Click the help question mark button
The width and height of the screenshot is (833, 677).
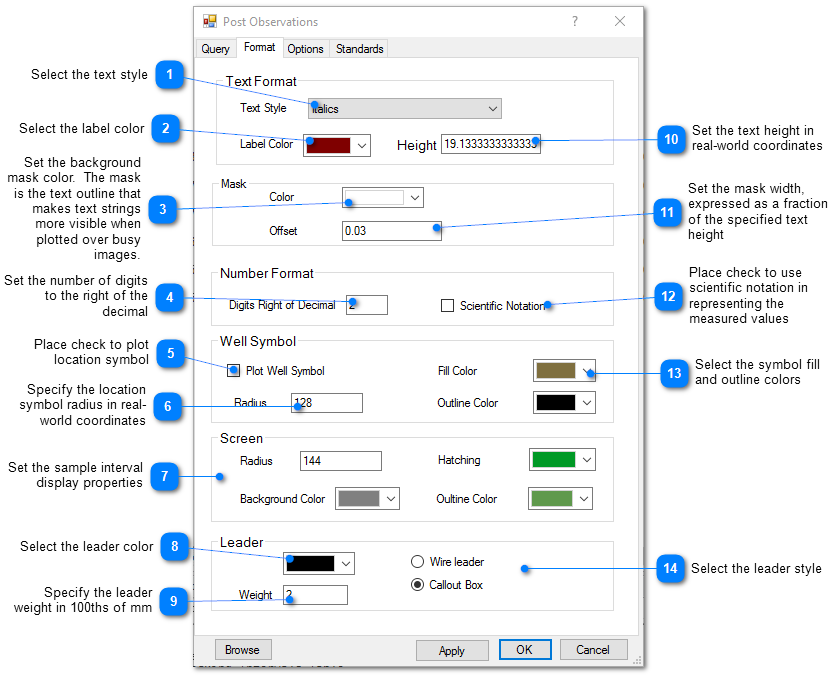(574, 21)
